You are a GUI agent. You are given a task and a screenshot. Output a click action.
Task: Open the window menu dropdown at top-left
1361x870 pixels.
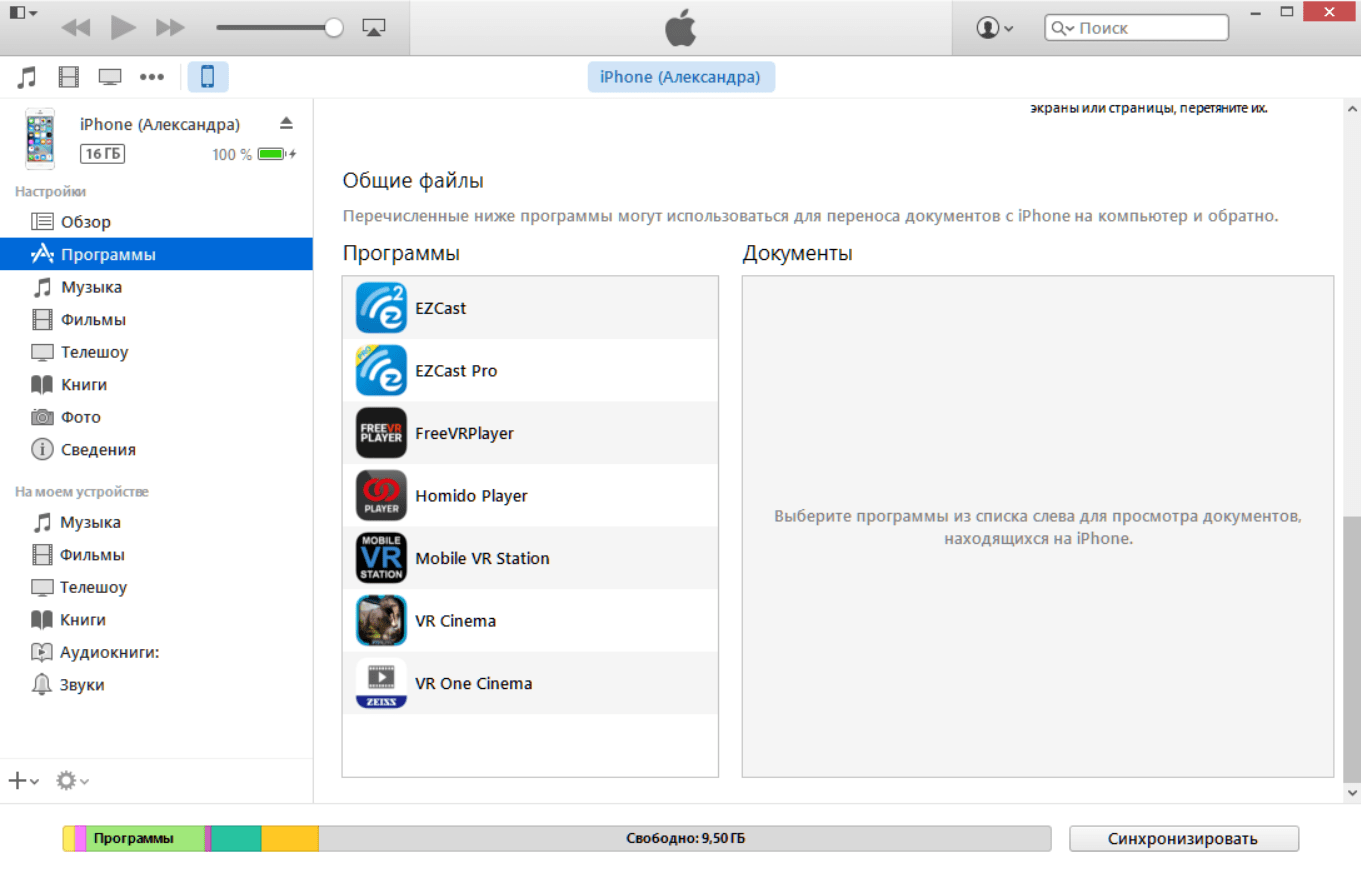coord(24,13)
